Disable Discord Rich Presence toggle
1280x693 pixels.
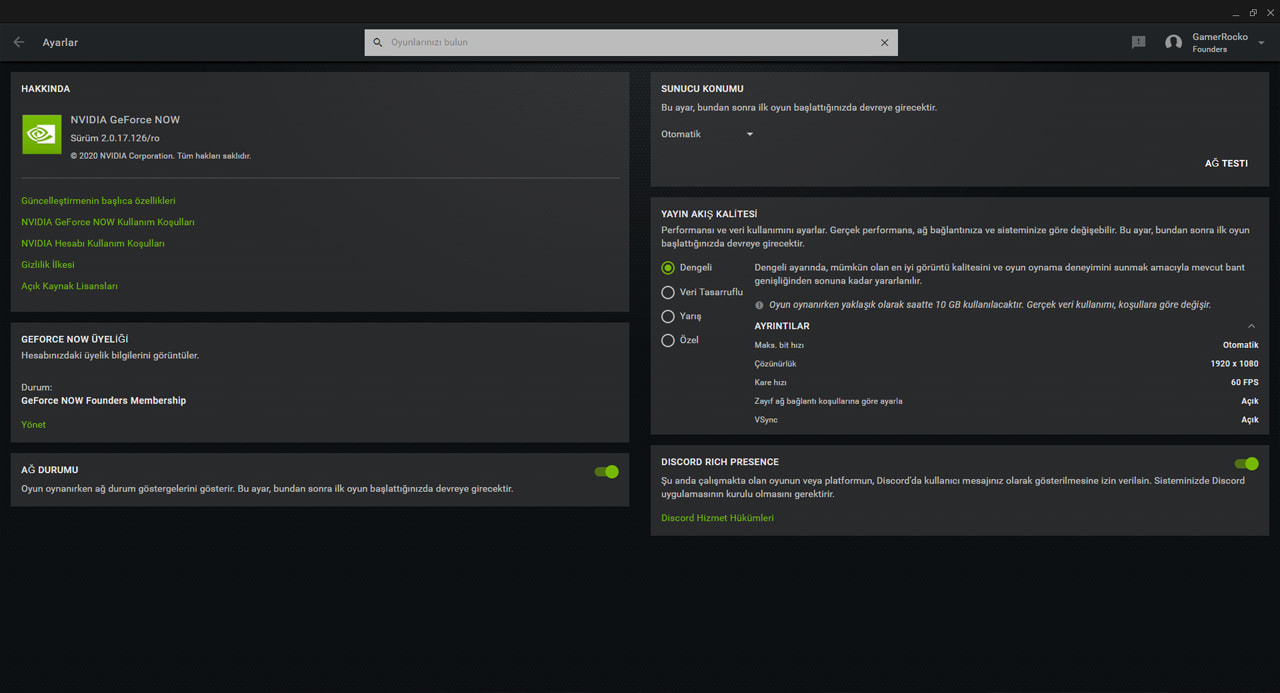(x=1246, y=464)
